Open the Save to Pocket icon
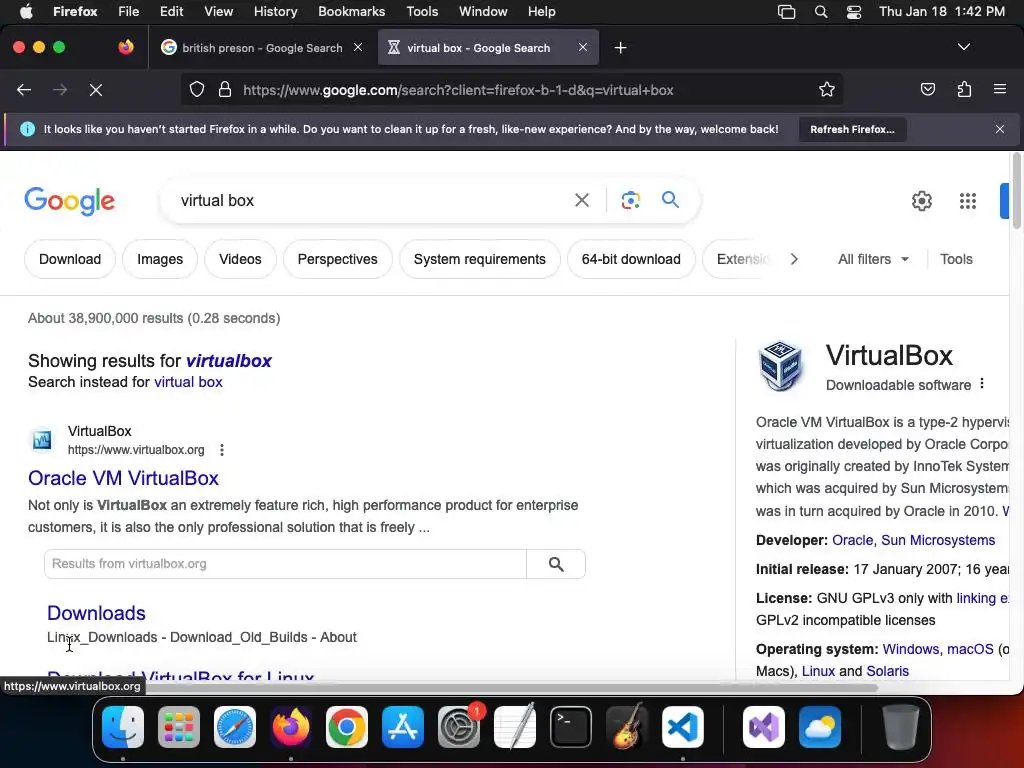Image resolution: width=1024 pixels, height=768 pixels. click(x=927, y=90)
